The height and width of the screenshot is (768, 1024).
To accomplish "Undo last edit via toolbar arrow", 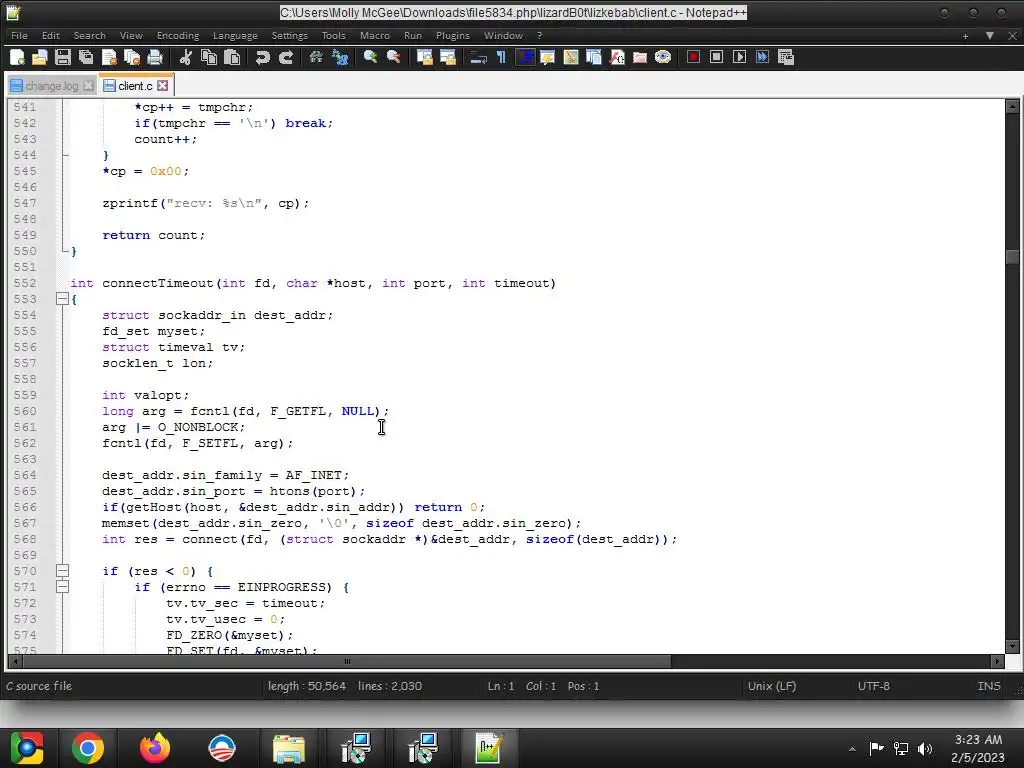I will (x=263, y=57).
